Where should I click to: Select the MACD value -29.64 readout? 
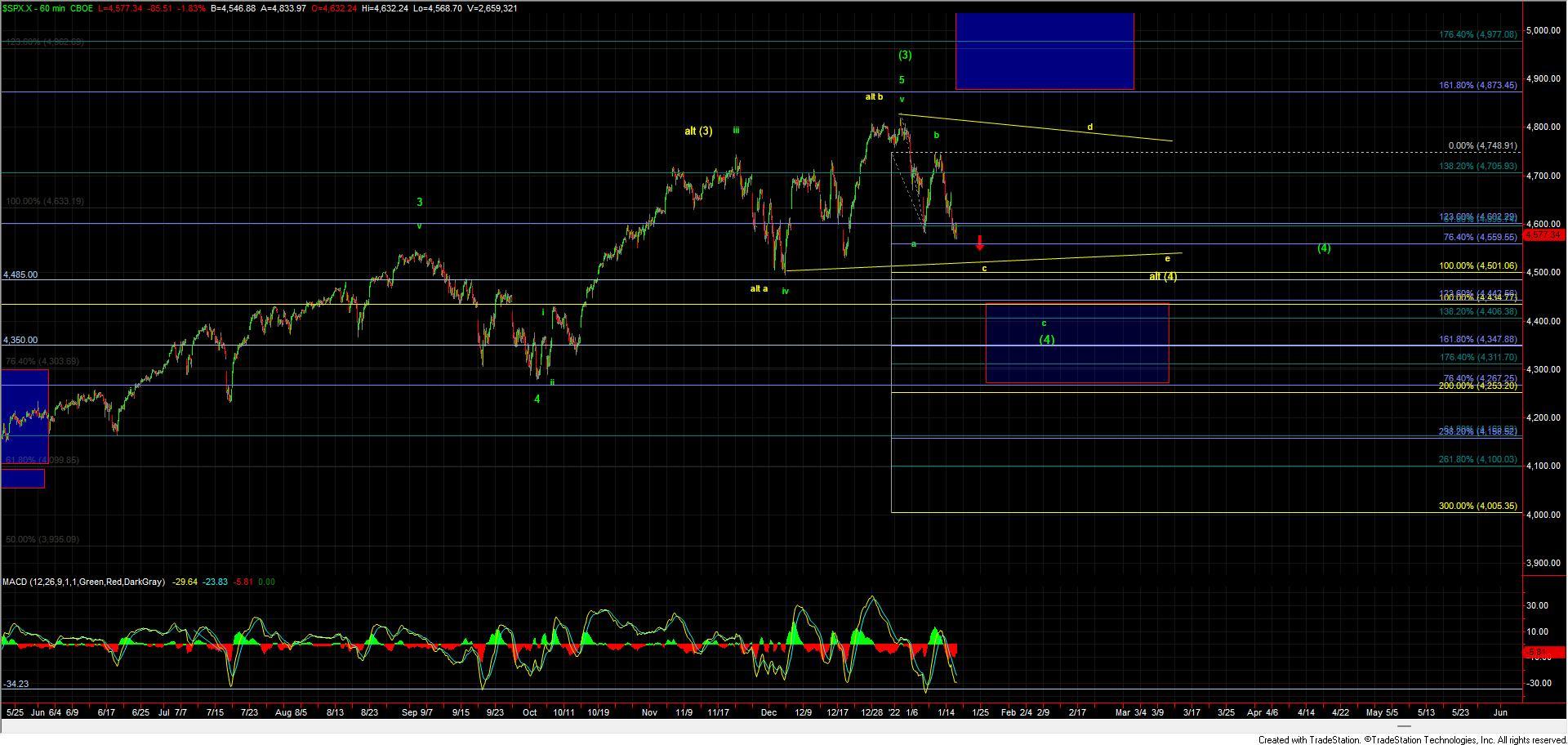(186, 582)
